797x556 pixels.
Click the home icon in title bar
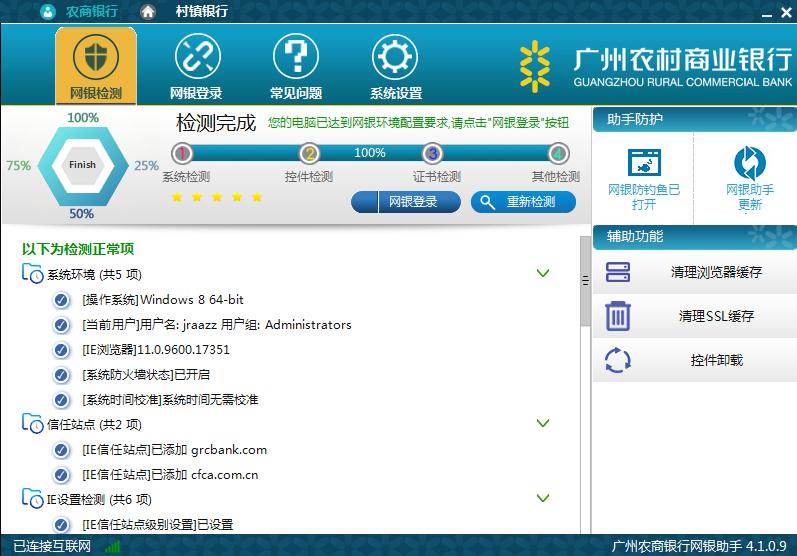pos(148,11)
